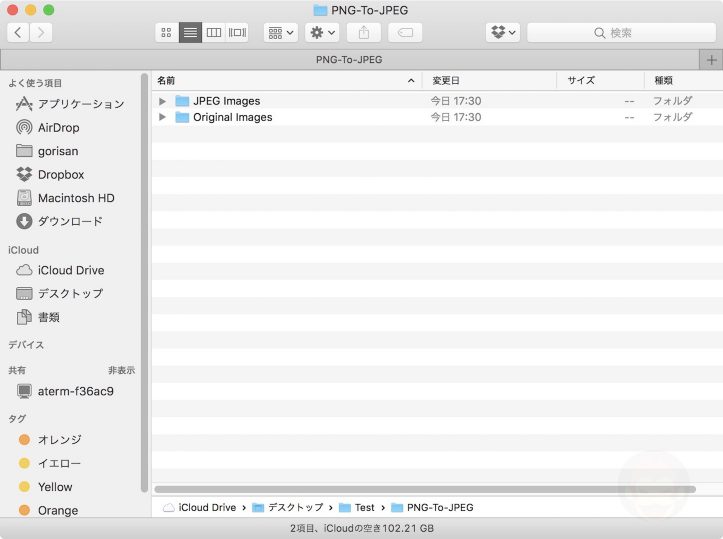Switch to column view
723x539 pixels.
pyautogui.click(x=213, y=33)
